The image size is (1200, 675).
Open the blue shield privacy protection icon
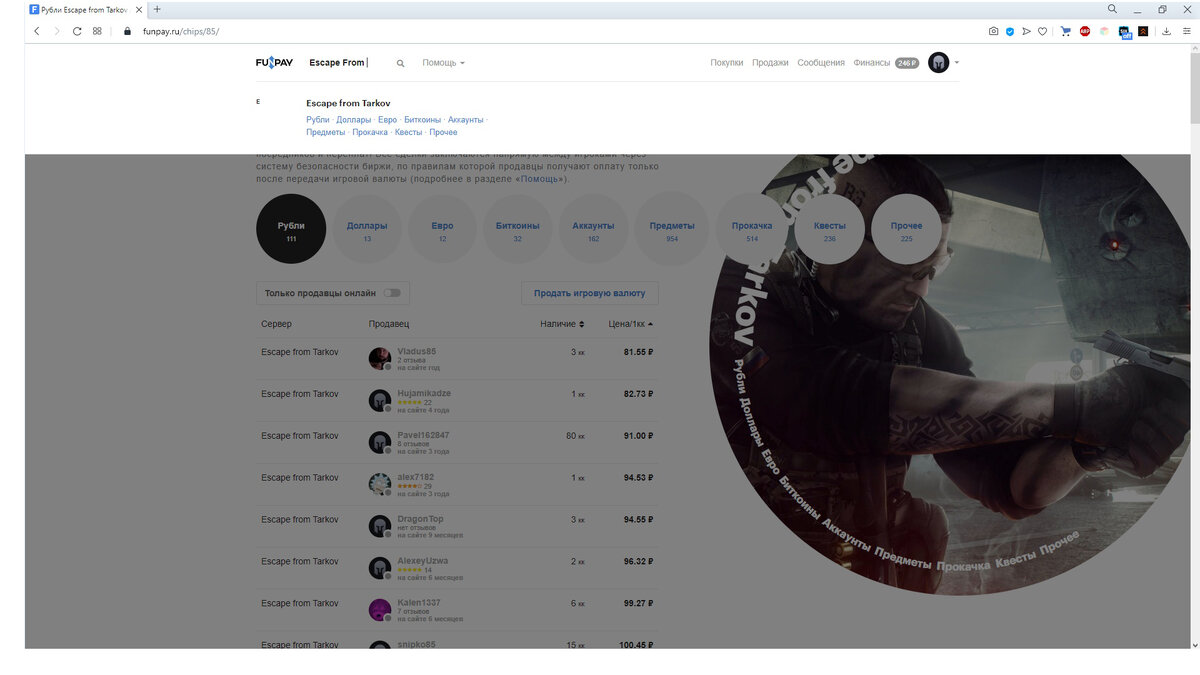point(1010,31)
